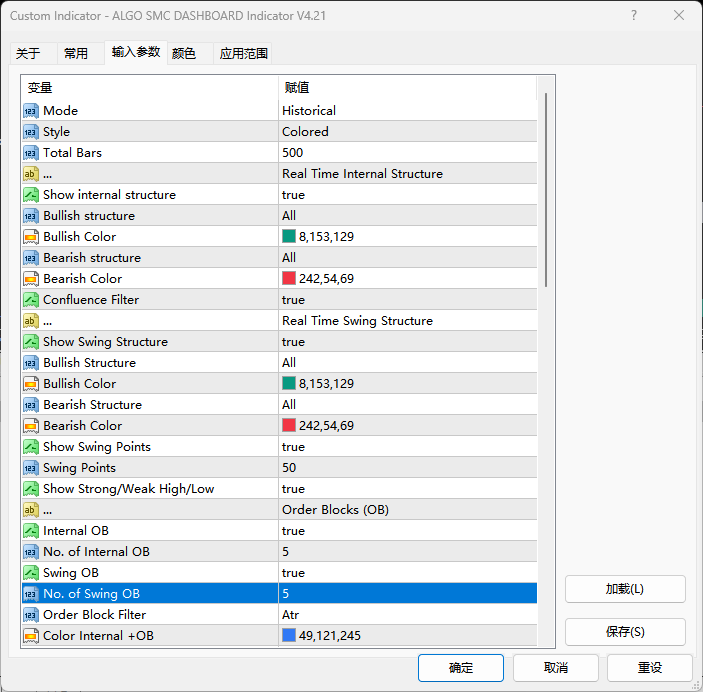Click the icon beside No. of Internal OB
Screen dimensions: 703x692
tap(30, 552)
